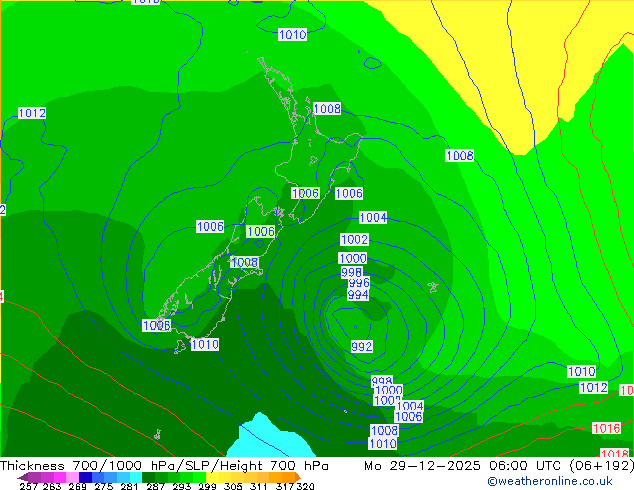Screen dimensions: 634x490
Task: Select the 992 isobar label
Action: coord(361,346)
